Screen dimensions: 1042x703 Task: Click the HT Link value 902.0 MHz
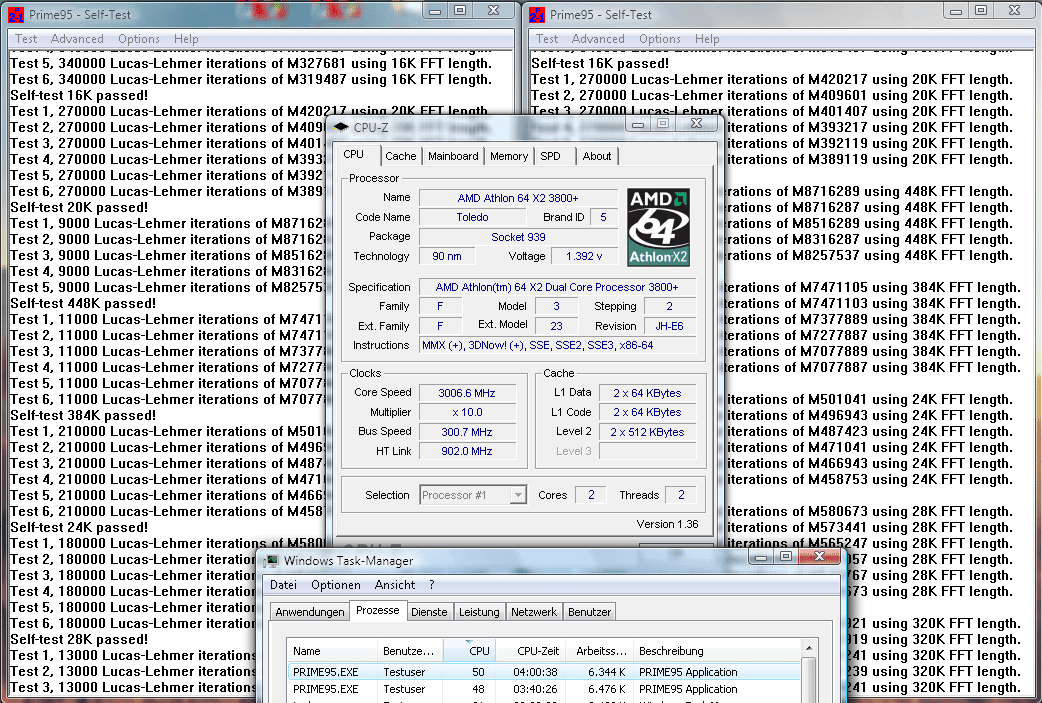pos(467,451)
